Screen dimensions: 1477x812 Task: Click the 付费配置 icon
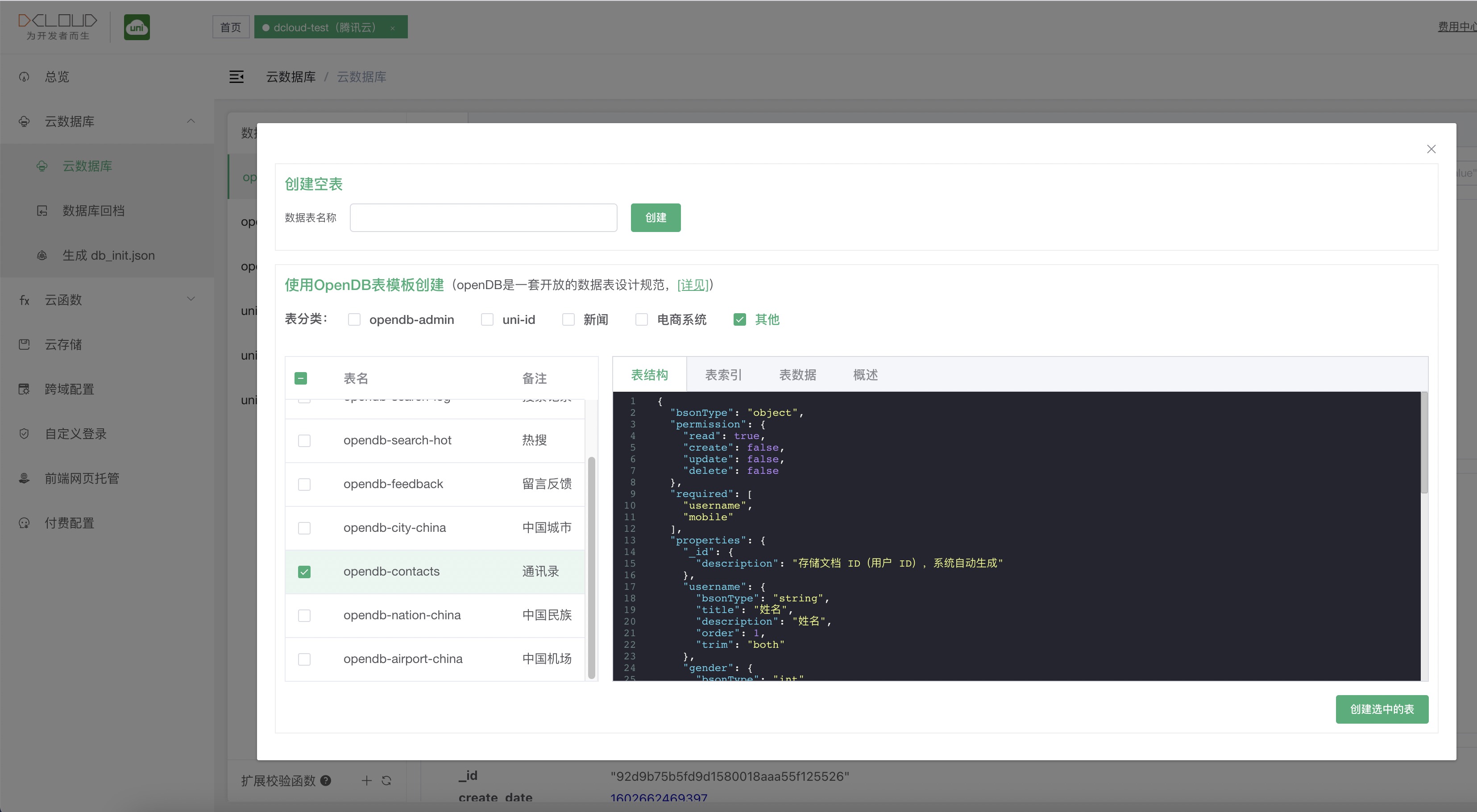[24, 523]
